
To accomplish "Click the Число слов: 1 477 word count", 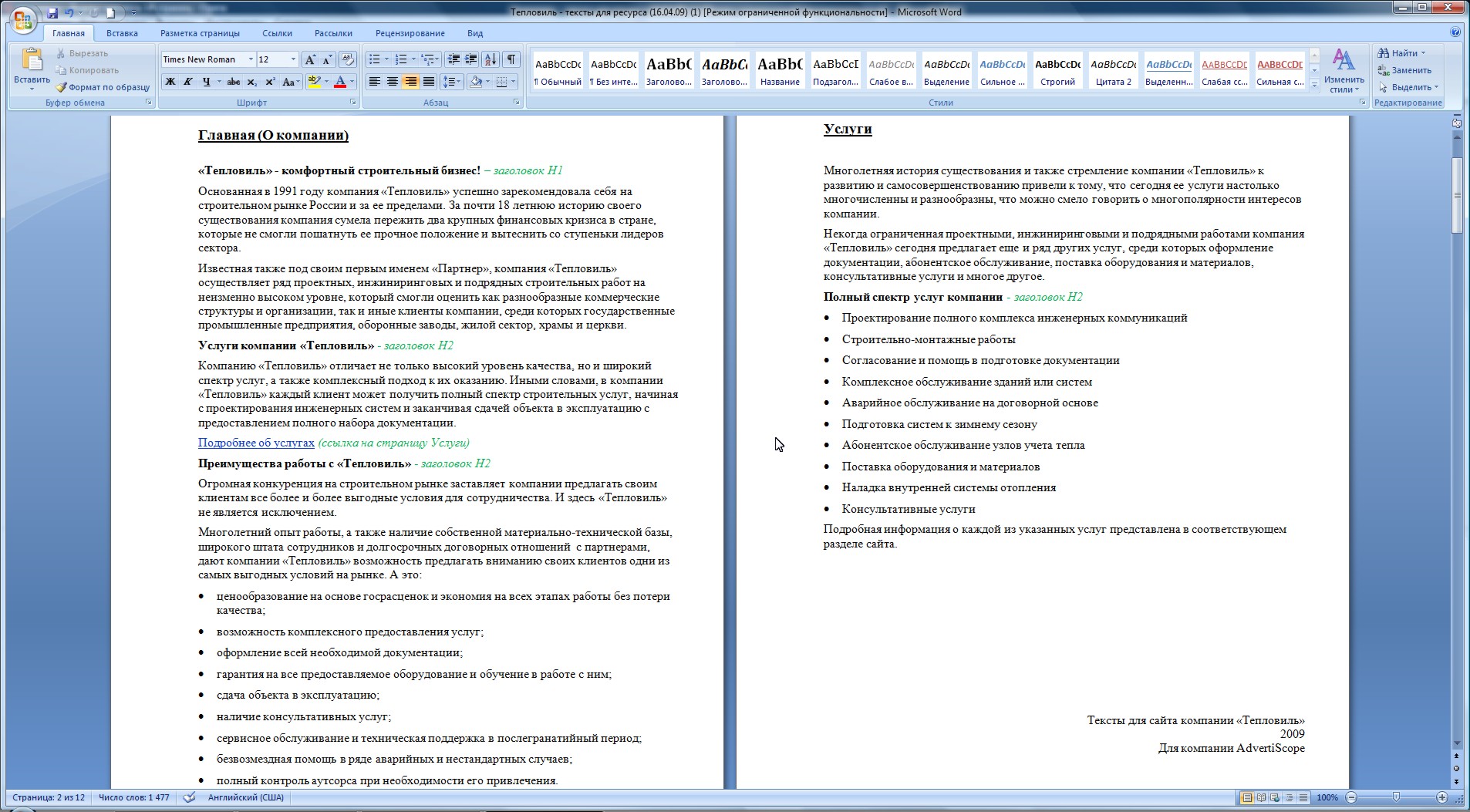I will click(x=134, y=797).
